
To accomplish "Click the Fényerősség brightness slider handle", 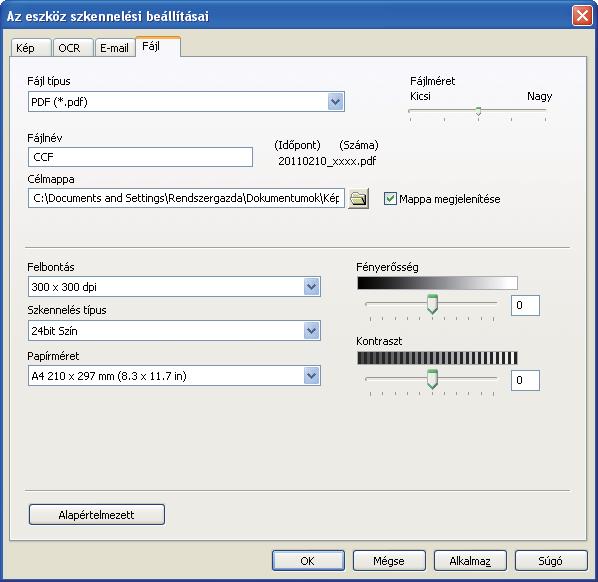I will (432, 304).
